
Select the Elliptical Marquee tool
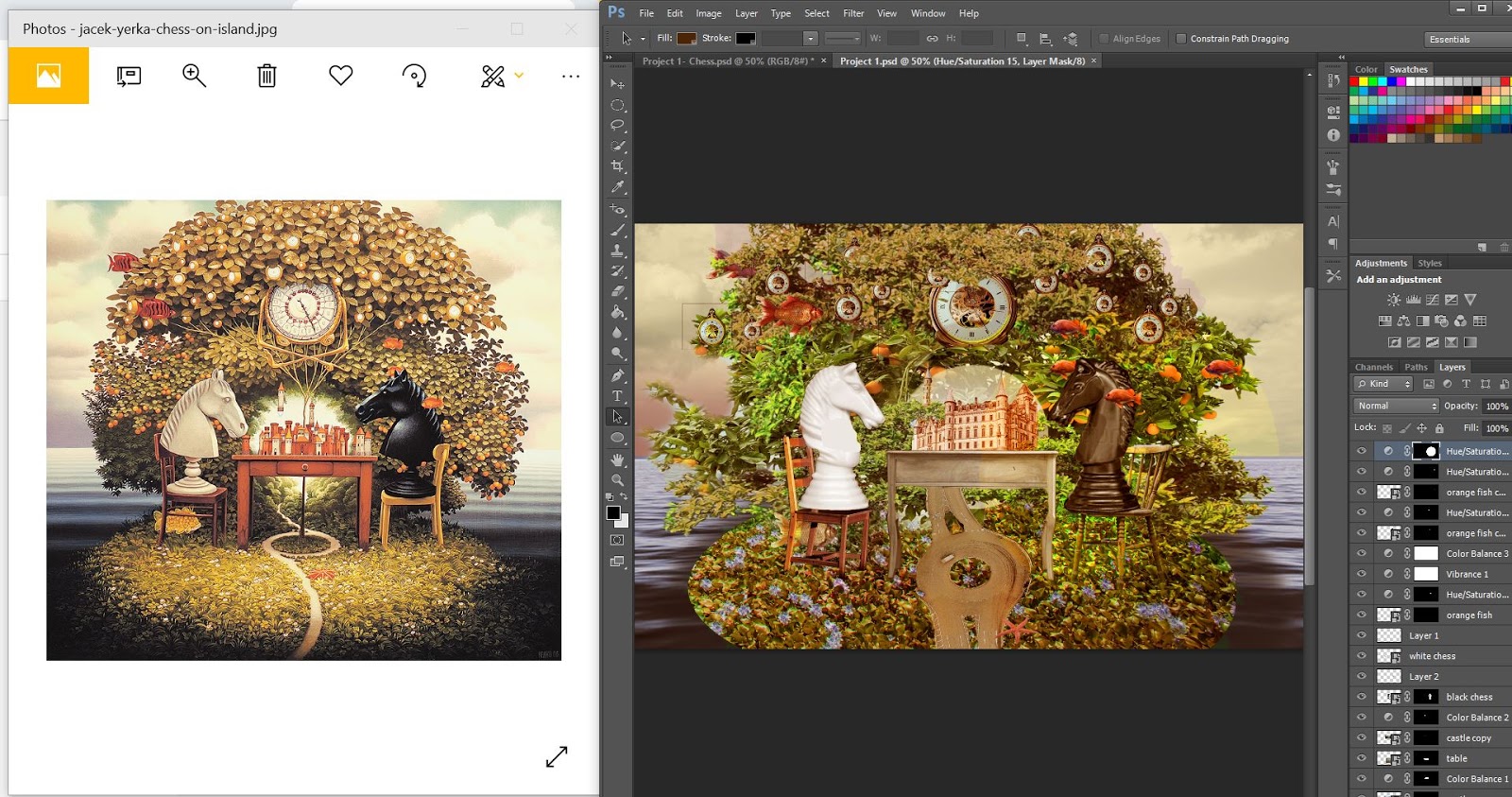click(618, 105)
